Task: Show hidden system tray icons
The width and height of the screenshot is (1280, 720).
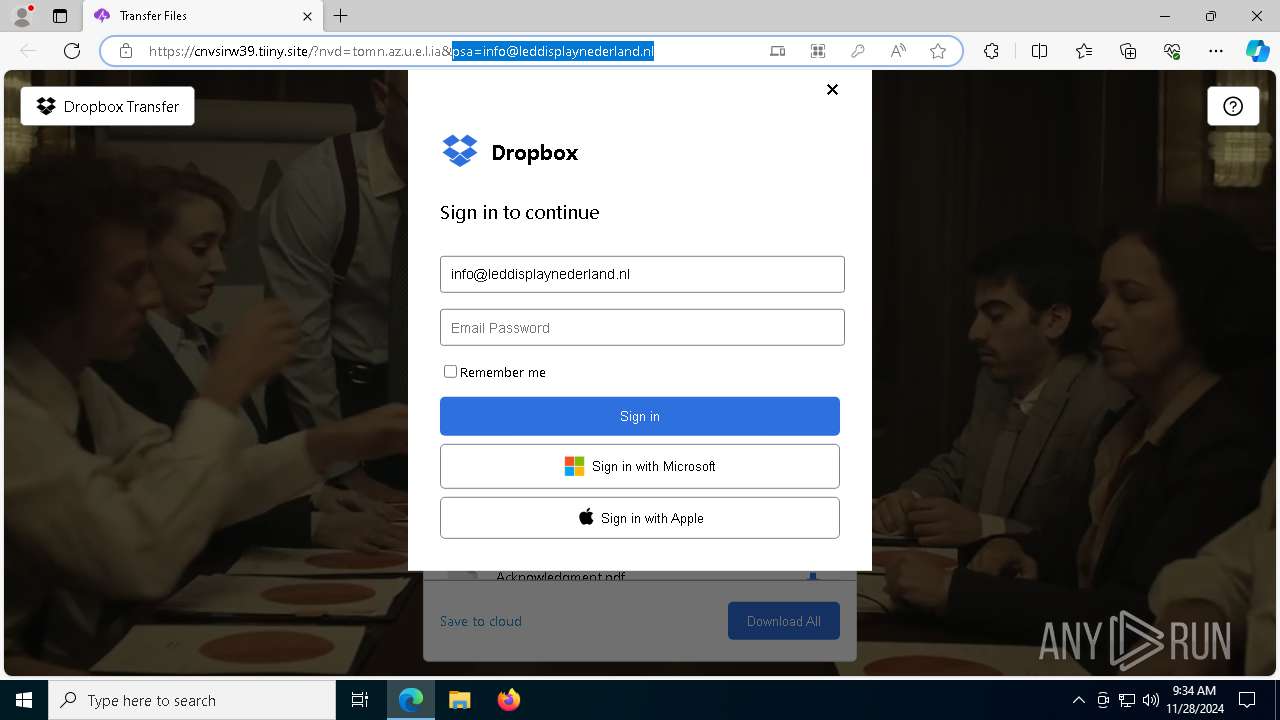Action: coord(1078,700)
